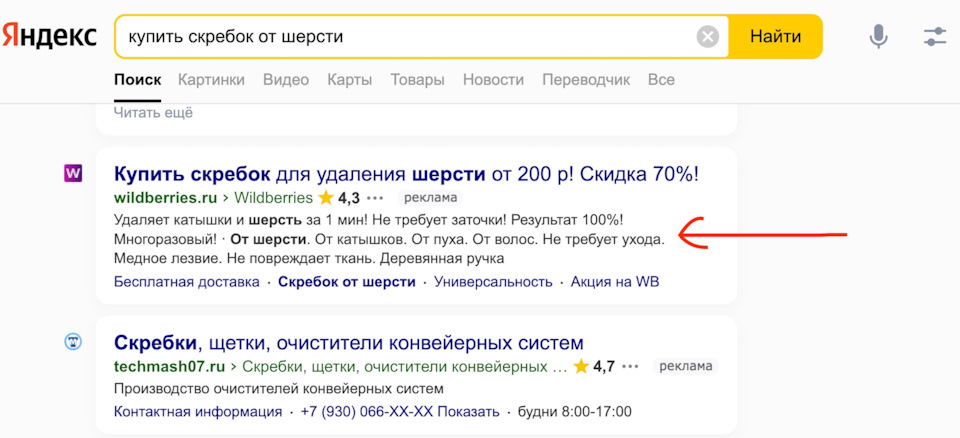
Task: Open the Контактная информация link
Action: pyautogui.click(x=198, y=411)
